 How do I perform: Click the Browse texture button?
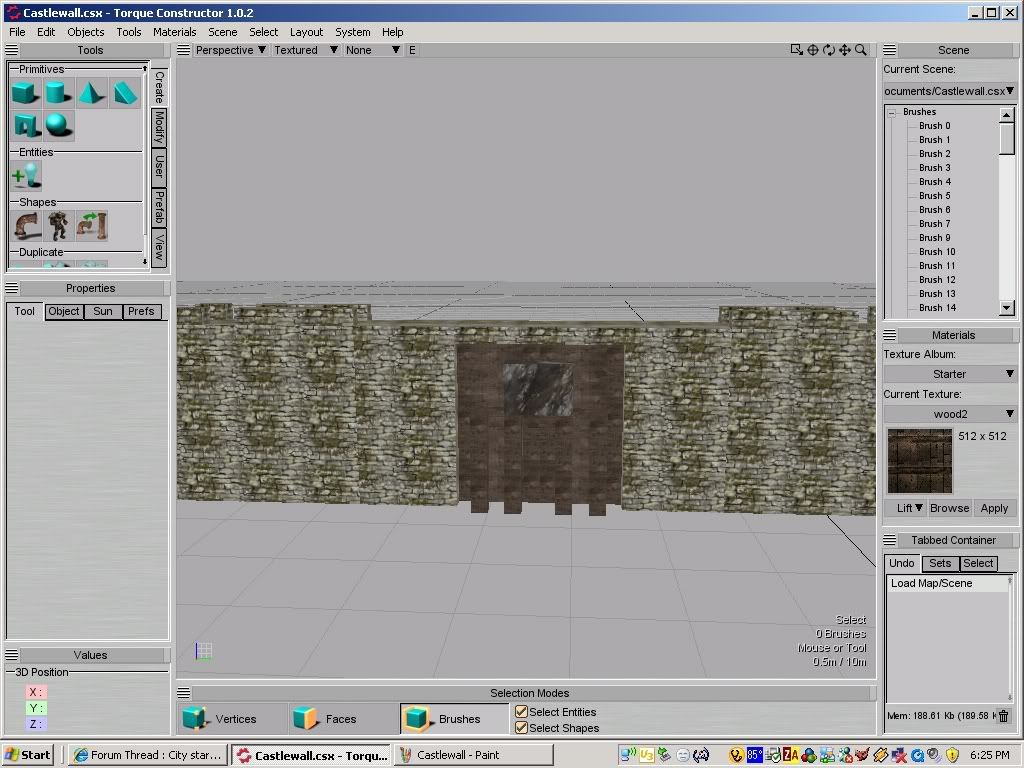tap(949, 508)
